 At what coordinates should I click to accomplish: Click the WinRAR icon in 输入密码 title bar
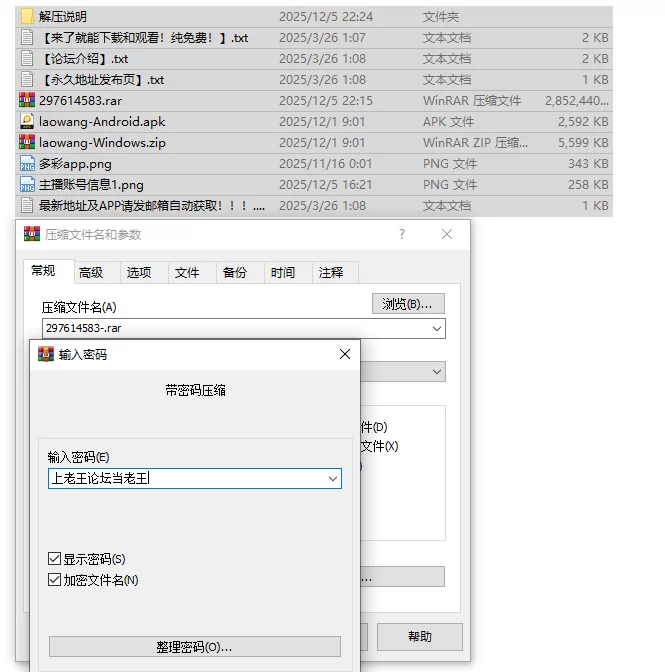[46, 354]
